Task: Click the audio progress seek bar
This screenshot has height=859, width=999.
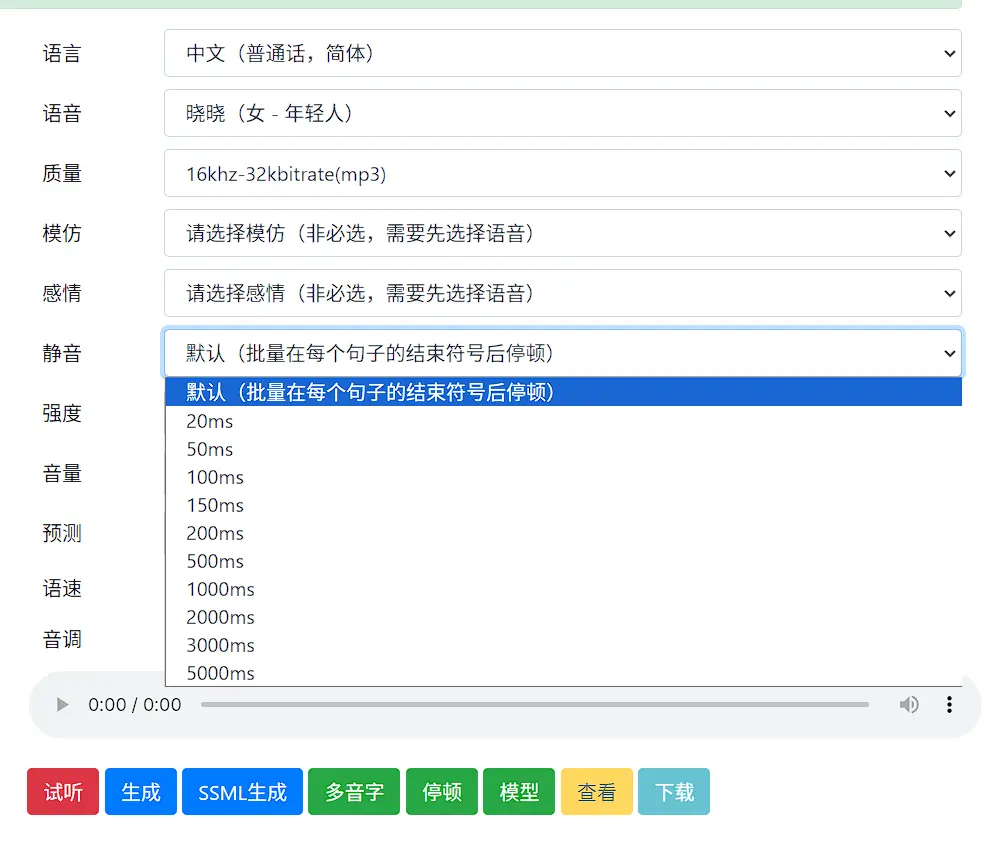Action: click(x=534, y=705)
